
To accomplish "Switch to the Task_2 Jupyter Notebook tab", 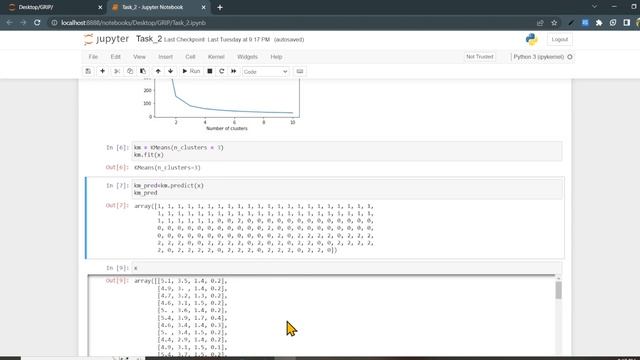I will (158, 7).
